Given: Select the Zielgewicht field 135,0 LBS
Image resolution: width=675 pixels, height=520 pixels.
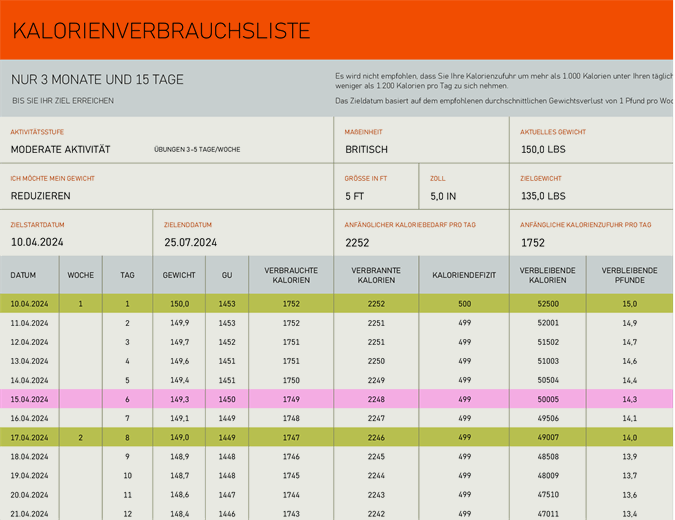Looking at the screenshot, I should [x=543, y=196].
